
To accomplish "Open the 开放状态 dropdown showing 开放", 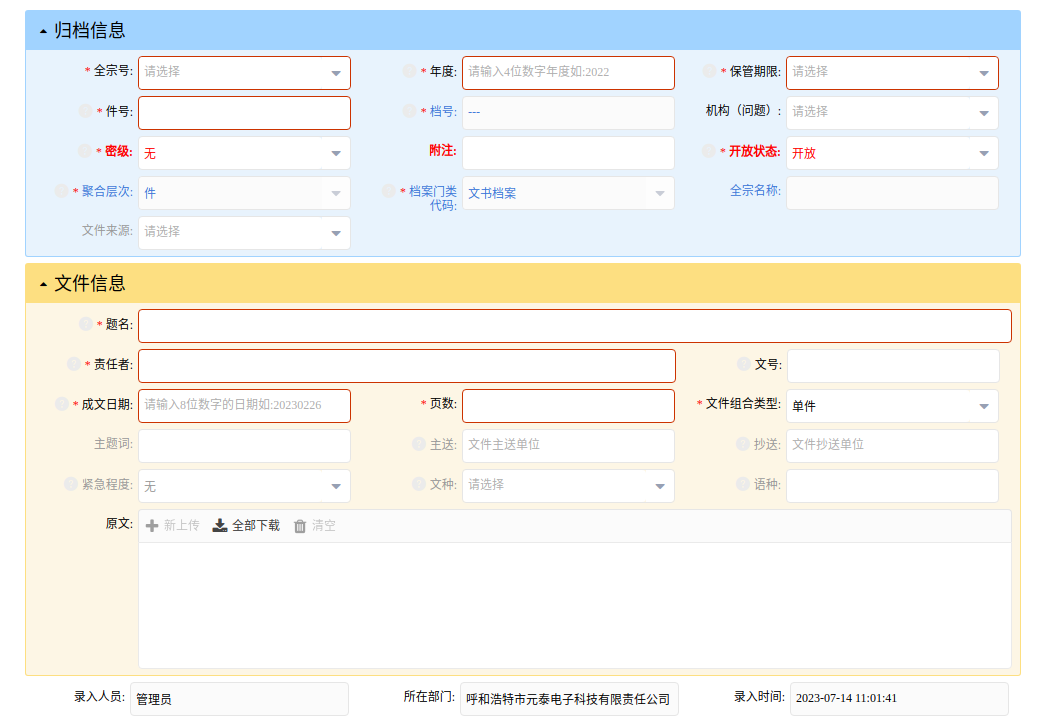I will 892,154.
